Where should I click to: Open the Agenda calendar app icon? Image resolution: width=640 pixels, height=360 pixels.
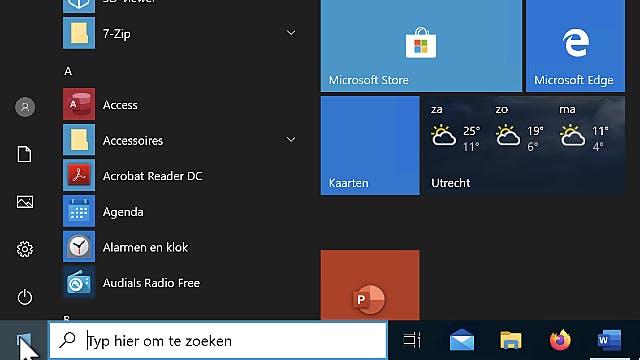tap(79, 211)
